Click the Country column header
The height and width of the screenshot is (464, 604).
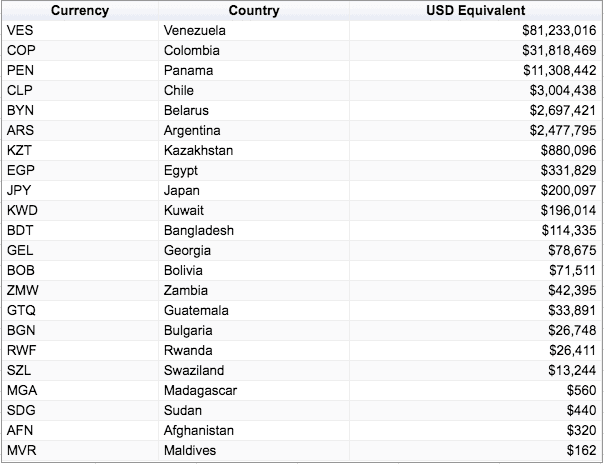[254, 11]
